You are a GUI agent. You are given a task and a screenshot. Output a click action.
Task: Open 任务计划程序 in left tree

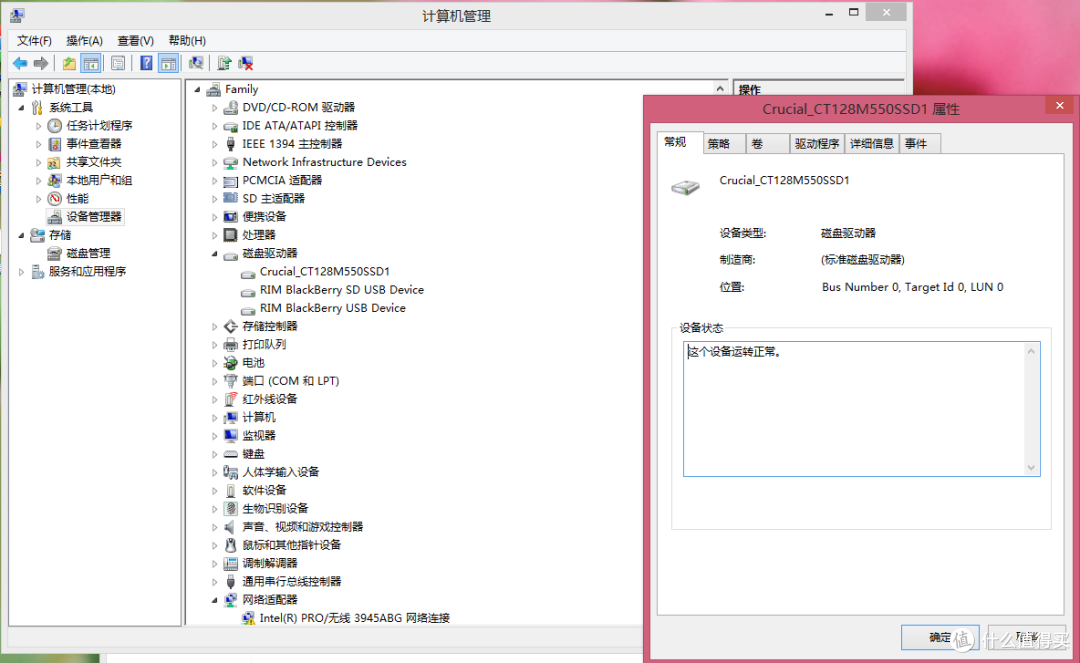pyautogui.click(x=99, y=125)
